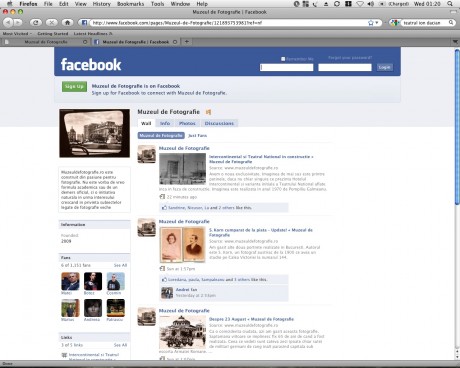Click the Google search engine icon
The width and height of the screenshot is (460, 368).
(395, 23)
